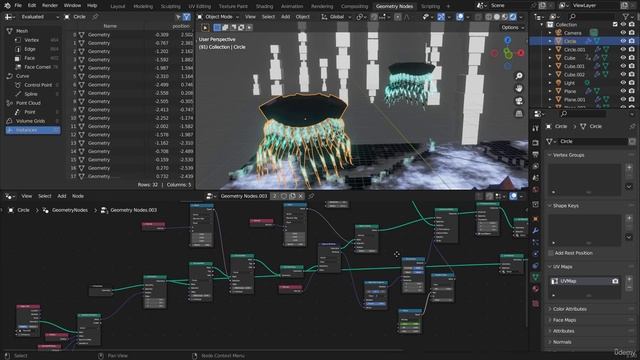640x360 pixels.
Task: Select rendered viewport shading mode
Action: coord(513,17)
